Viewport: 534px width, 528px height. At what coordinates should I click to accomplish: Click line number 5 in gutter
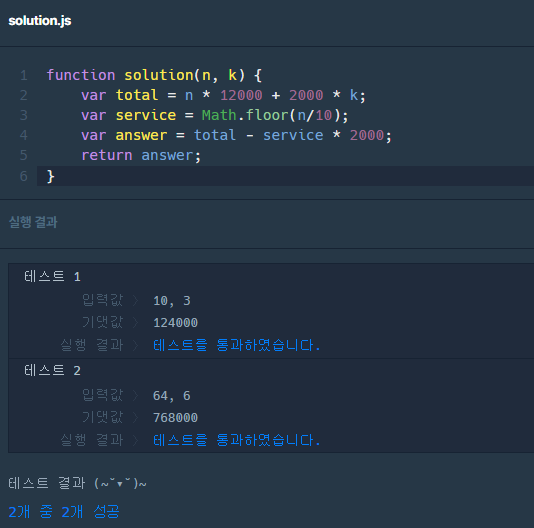23,156
